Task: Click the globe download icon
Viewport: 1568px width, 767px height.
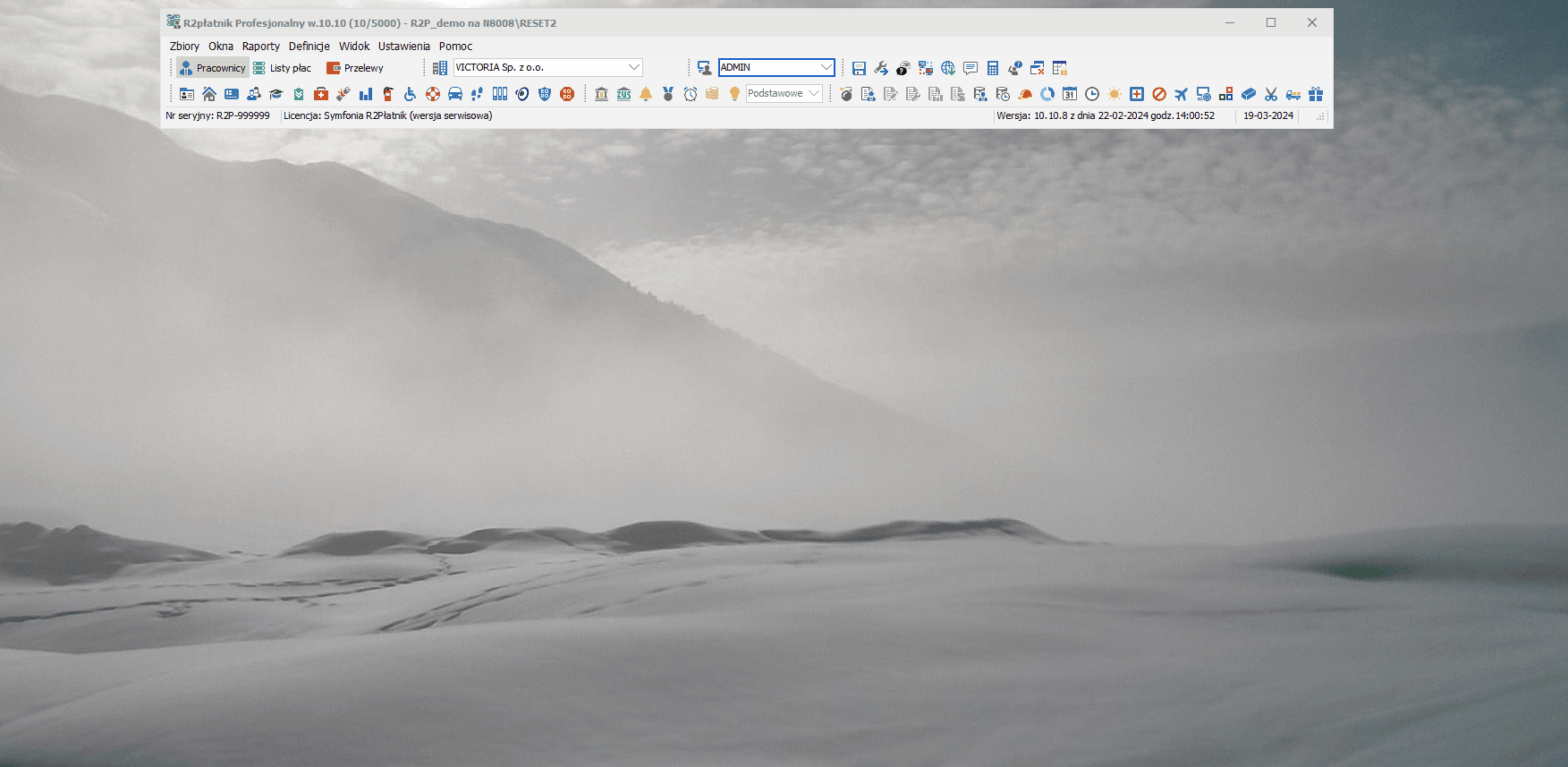Action: pos(948,68)
